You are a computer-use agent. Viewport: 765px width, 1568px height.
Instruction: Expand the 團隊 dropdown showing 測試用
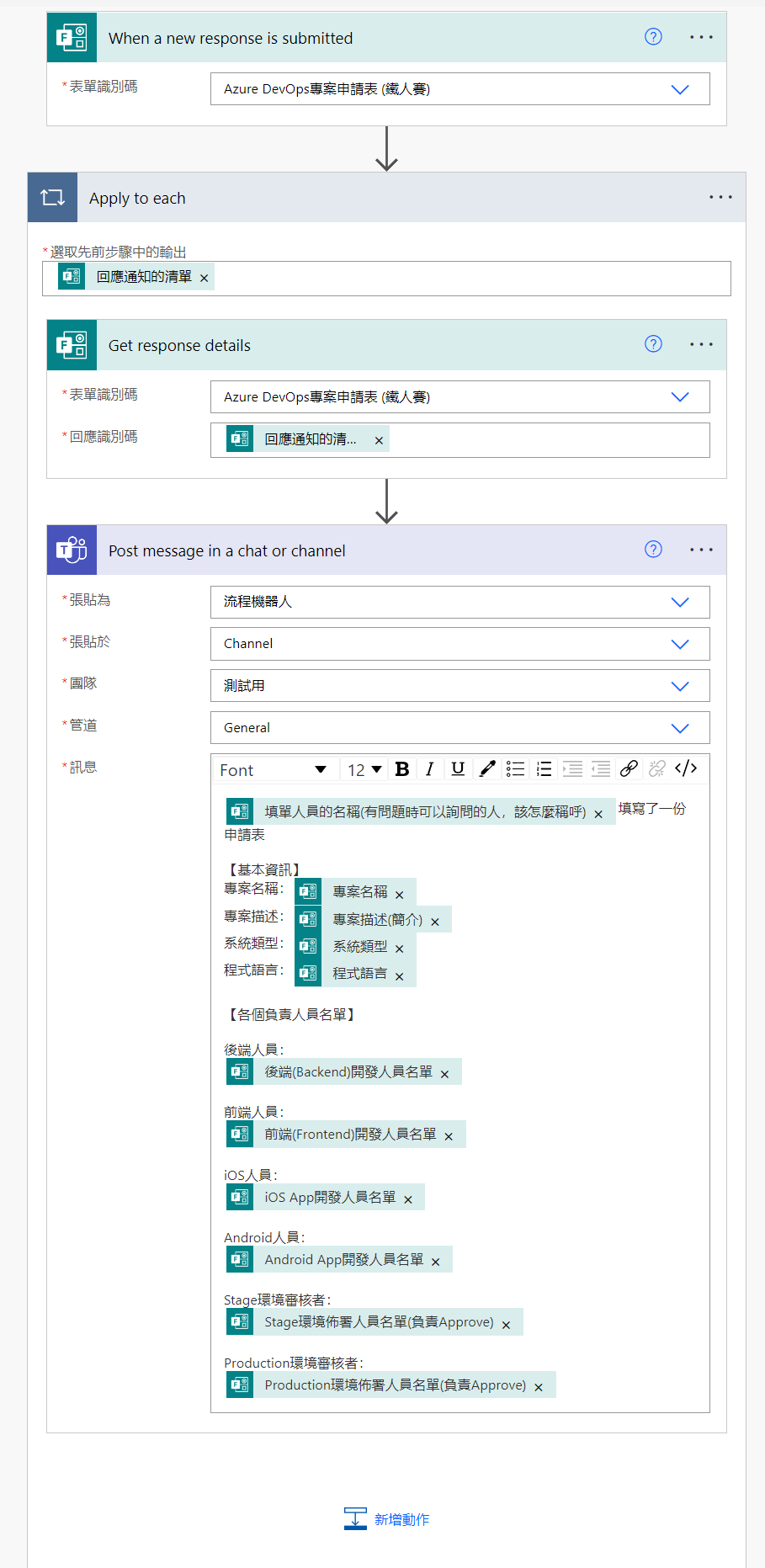click(680, 686)
